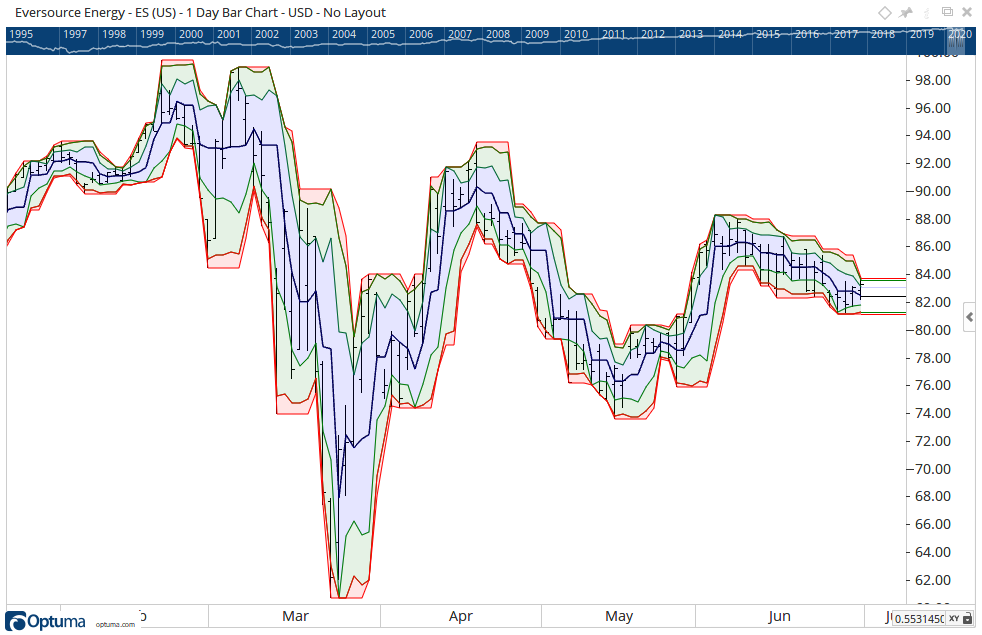
Task: Expand the side panel with the left arrow
Action: pyautogui.click(x=970, y=318)
